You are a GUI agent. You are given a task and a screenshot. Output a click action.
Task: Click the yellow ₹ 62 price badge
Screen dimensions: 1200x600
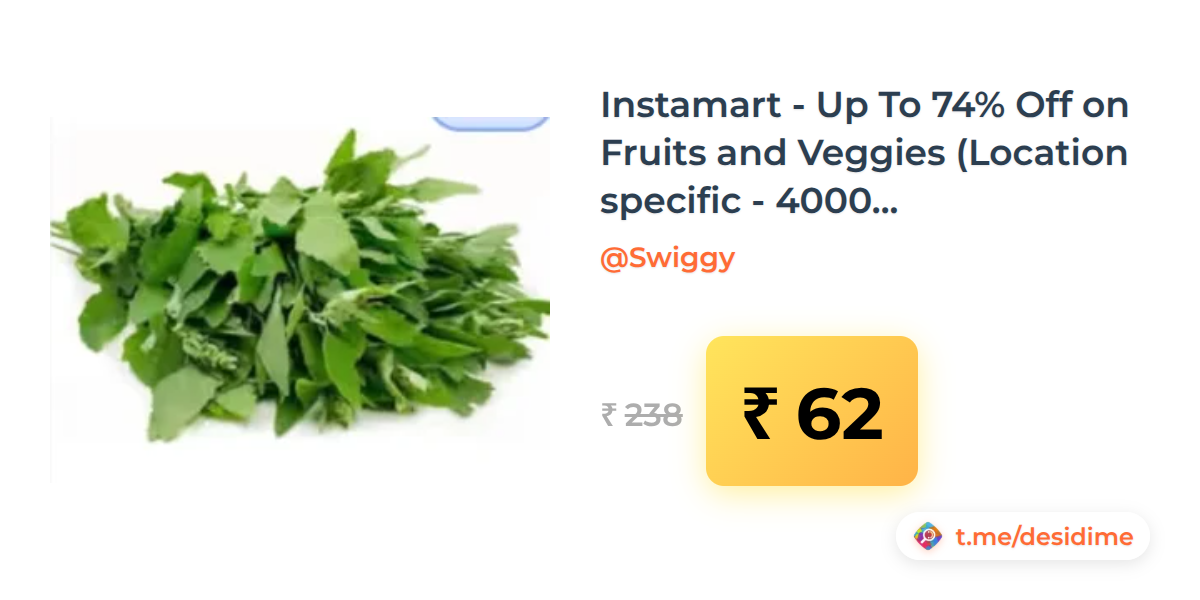(x=812, y=411)
